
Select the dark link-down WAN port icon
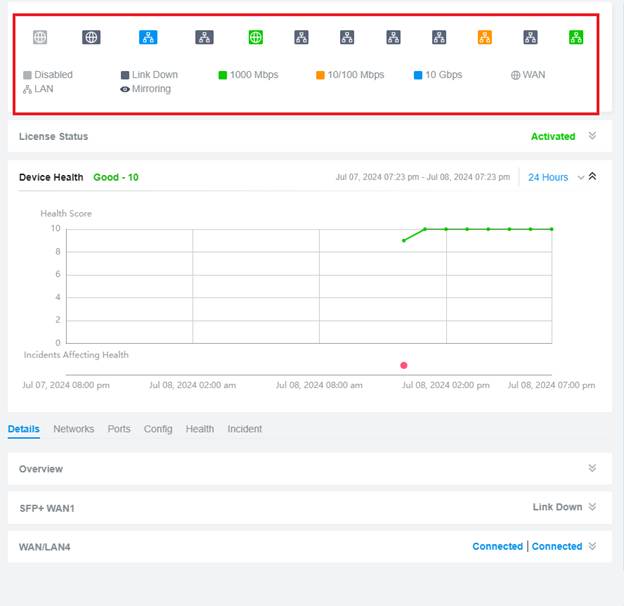click(x=91, y=37)
